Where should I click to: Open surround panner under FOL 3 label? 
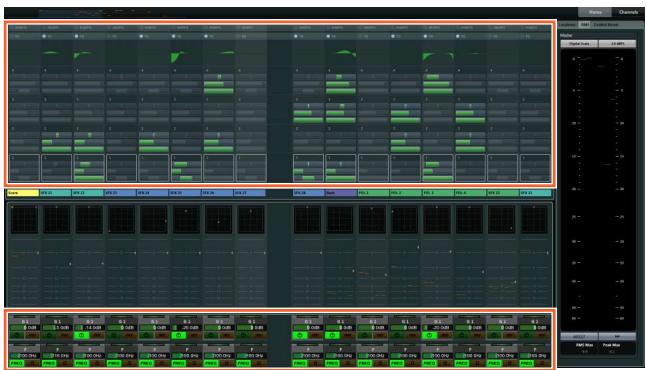click(x=437, y=220)
